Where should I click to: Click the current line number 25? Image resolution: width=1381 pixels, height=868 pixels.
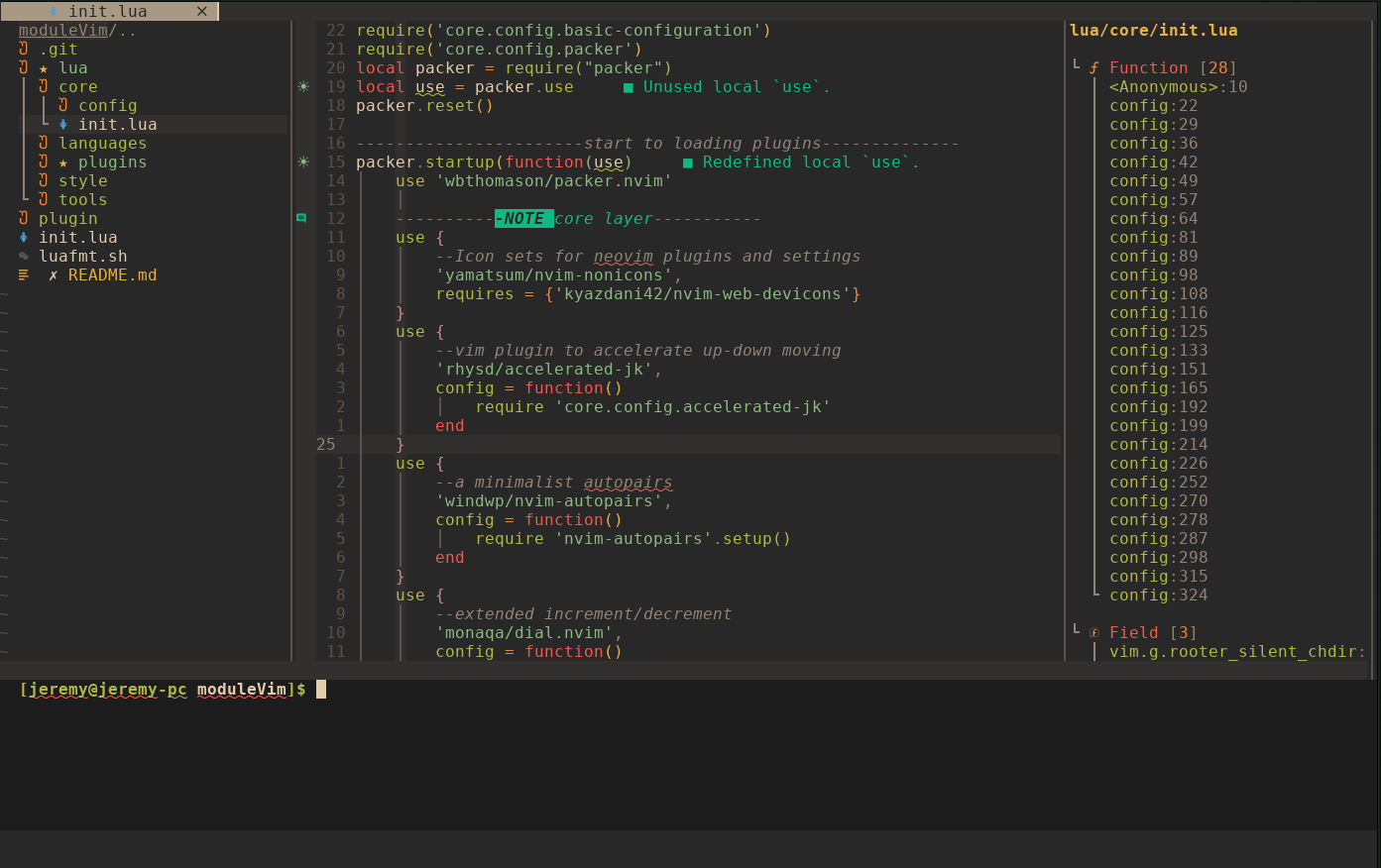coord(326,445)
